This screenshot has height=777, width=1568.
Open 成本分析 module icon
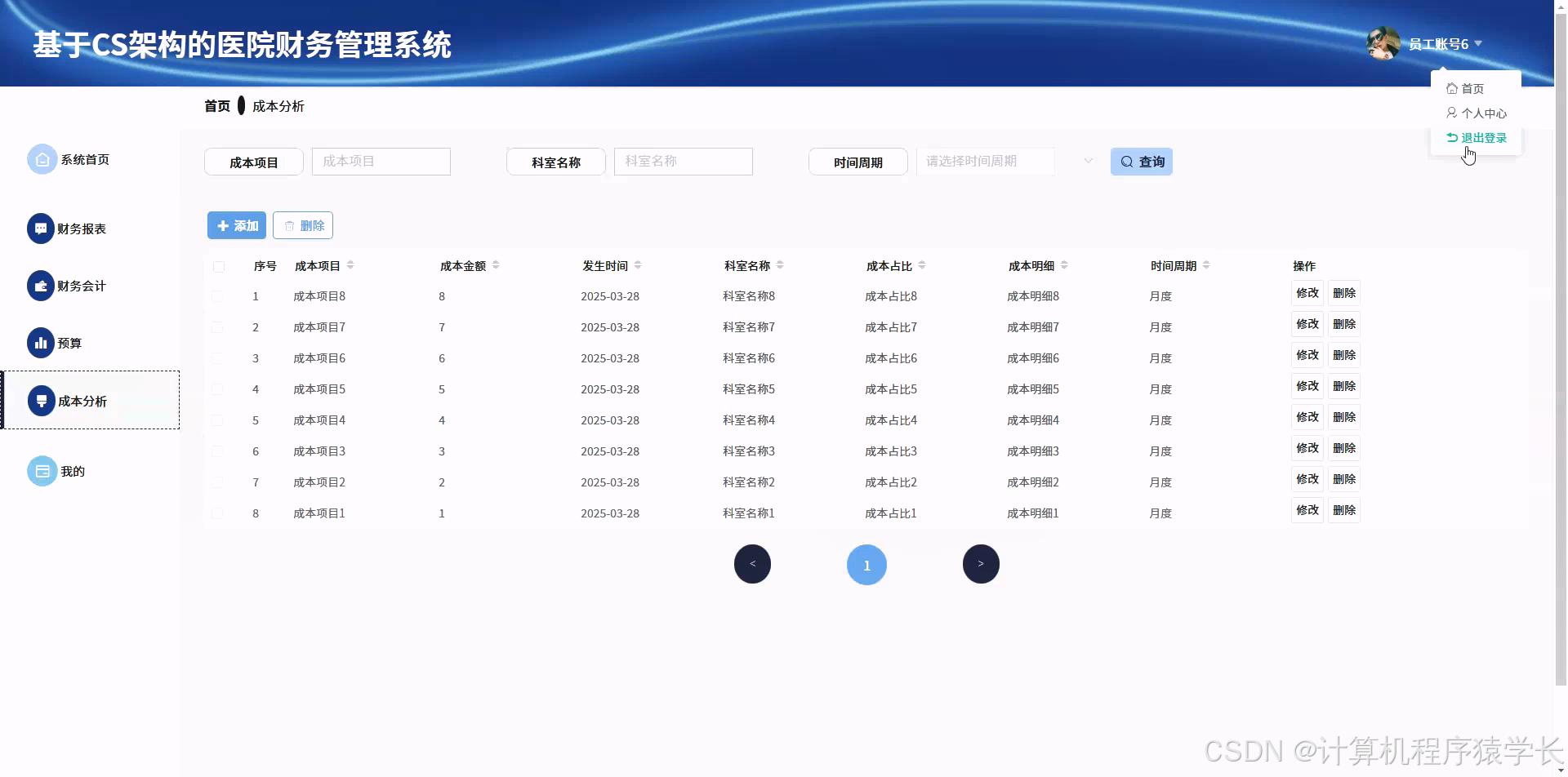point(42,401)
